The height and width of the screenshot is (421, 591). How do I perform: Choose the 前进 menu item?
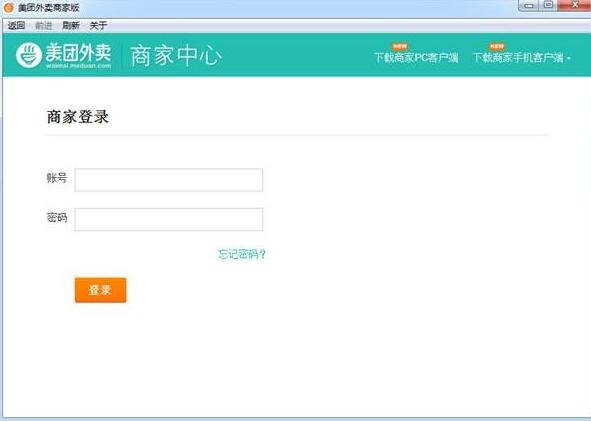pos(44,26)
